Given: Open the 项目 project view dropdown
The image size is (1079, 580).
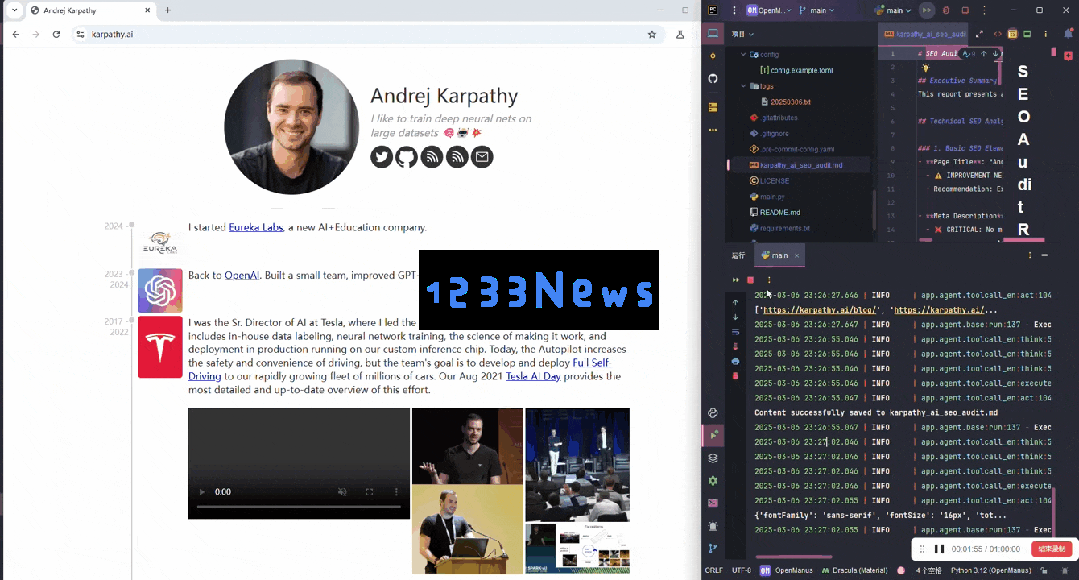Looking at the screenshot, I should point(743,34).
